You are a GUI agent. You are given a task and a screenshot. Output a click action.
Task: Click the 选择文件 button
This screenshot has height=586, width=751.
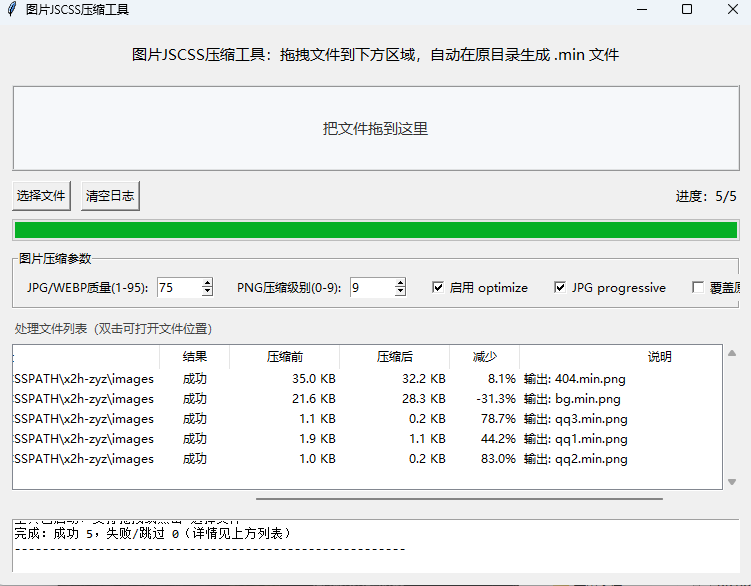[41, 195]
